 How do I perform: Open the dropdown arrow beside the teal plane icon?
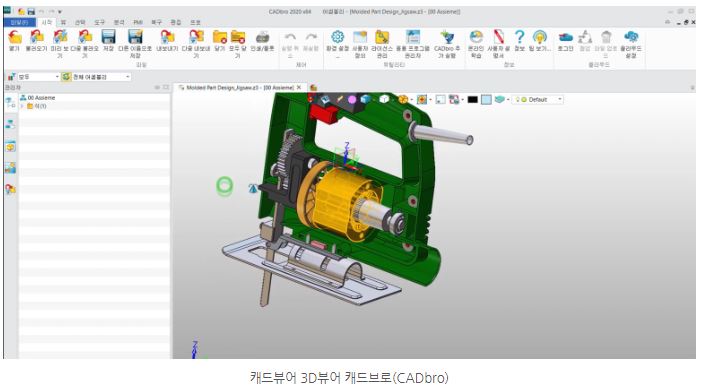click(x=508, y=100)
